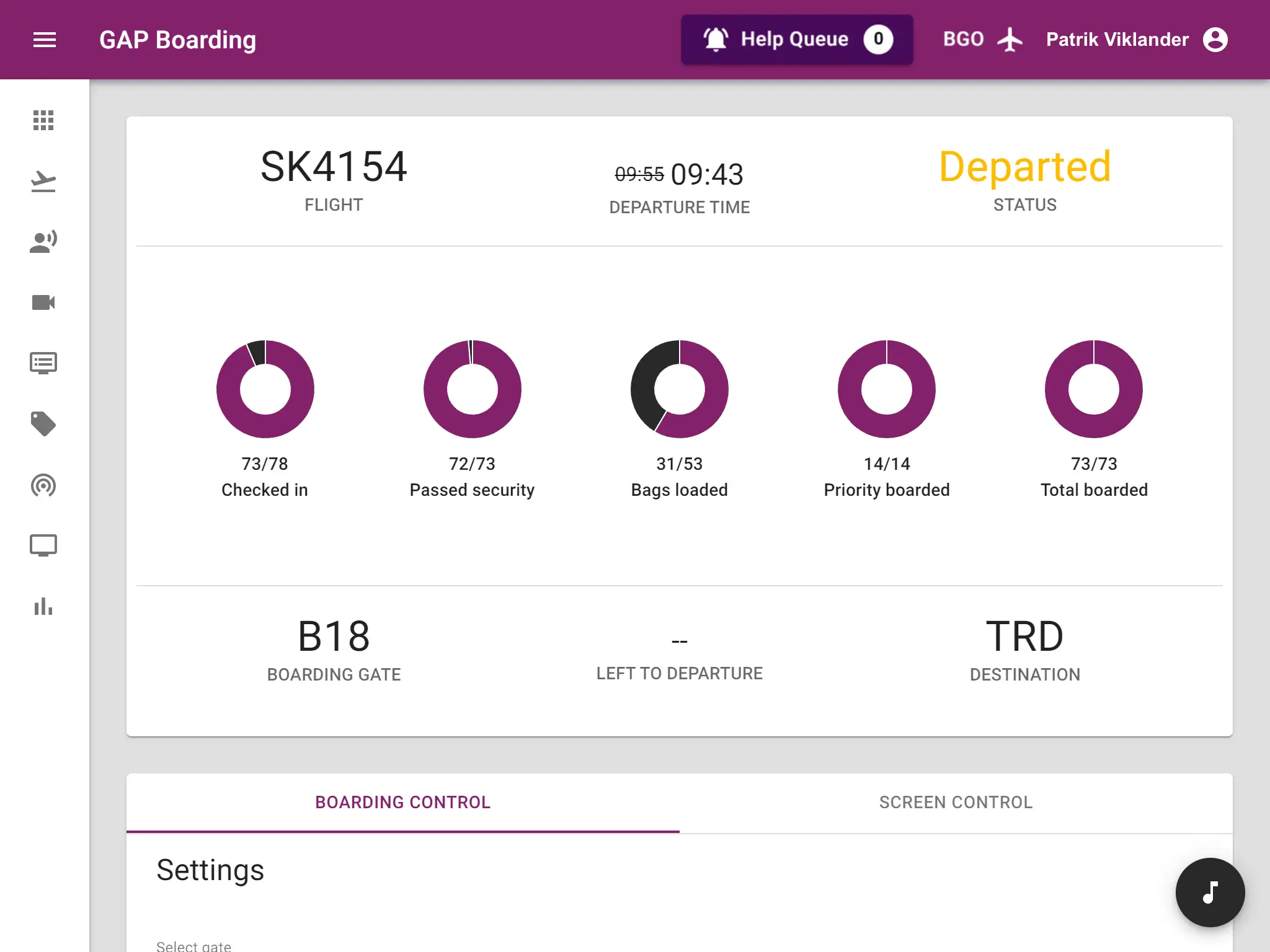Switch to the Screen Control tab
The width and height of the screenshot is (1270, 952).
click(956, 802)
